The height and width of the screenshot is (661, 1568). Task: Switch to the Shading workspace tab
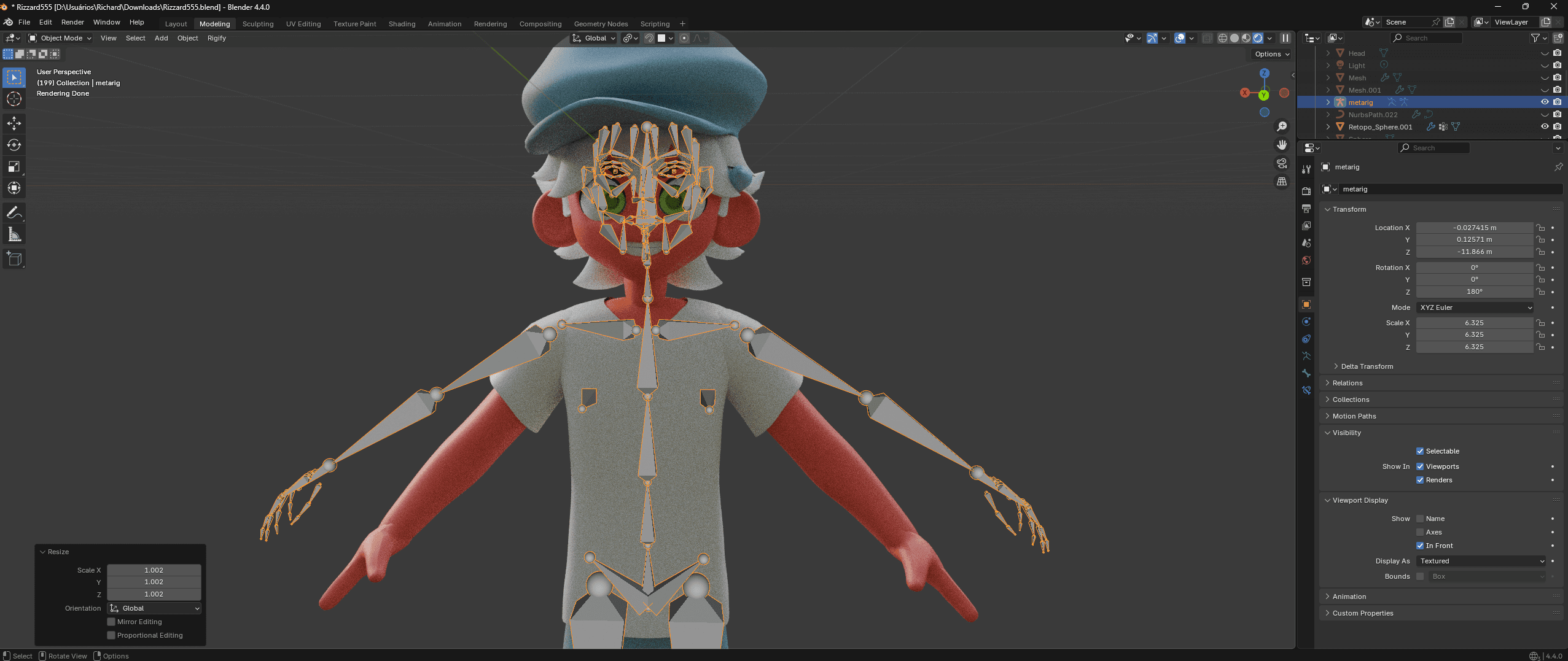402,24
